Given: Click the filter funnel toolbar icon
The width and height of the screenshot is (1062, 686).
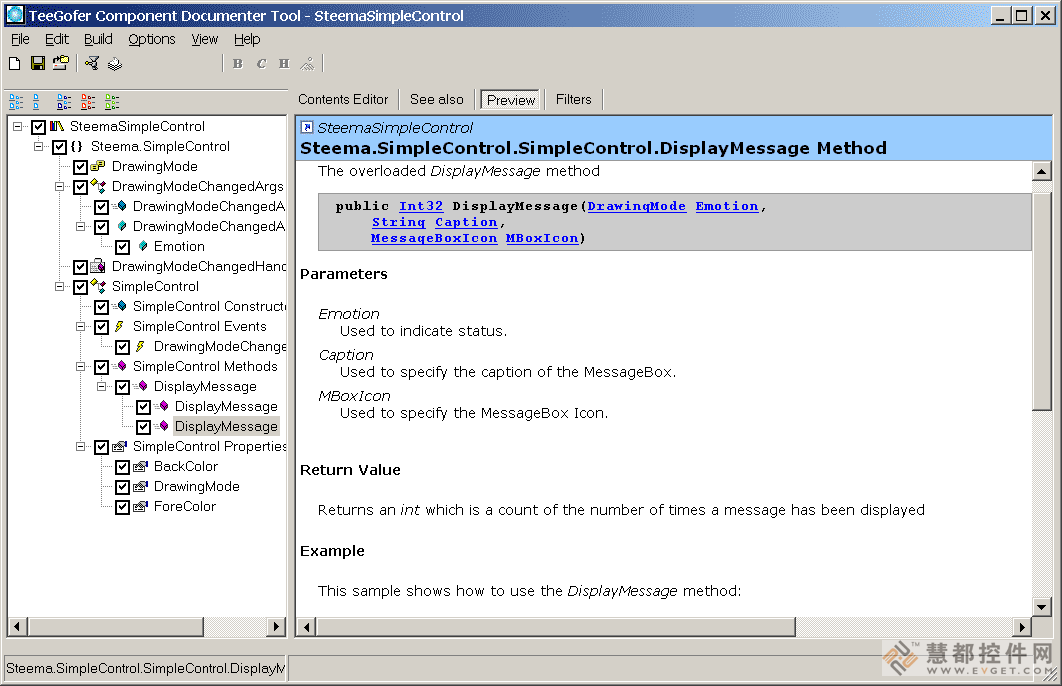Looking at the screenshot, I should 92,64.
